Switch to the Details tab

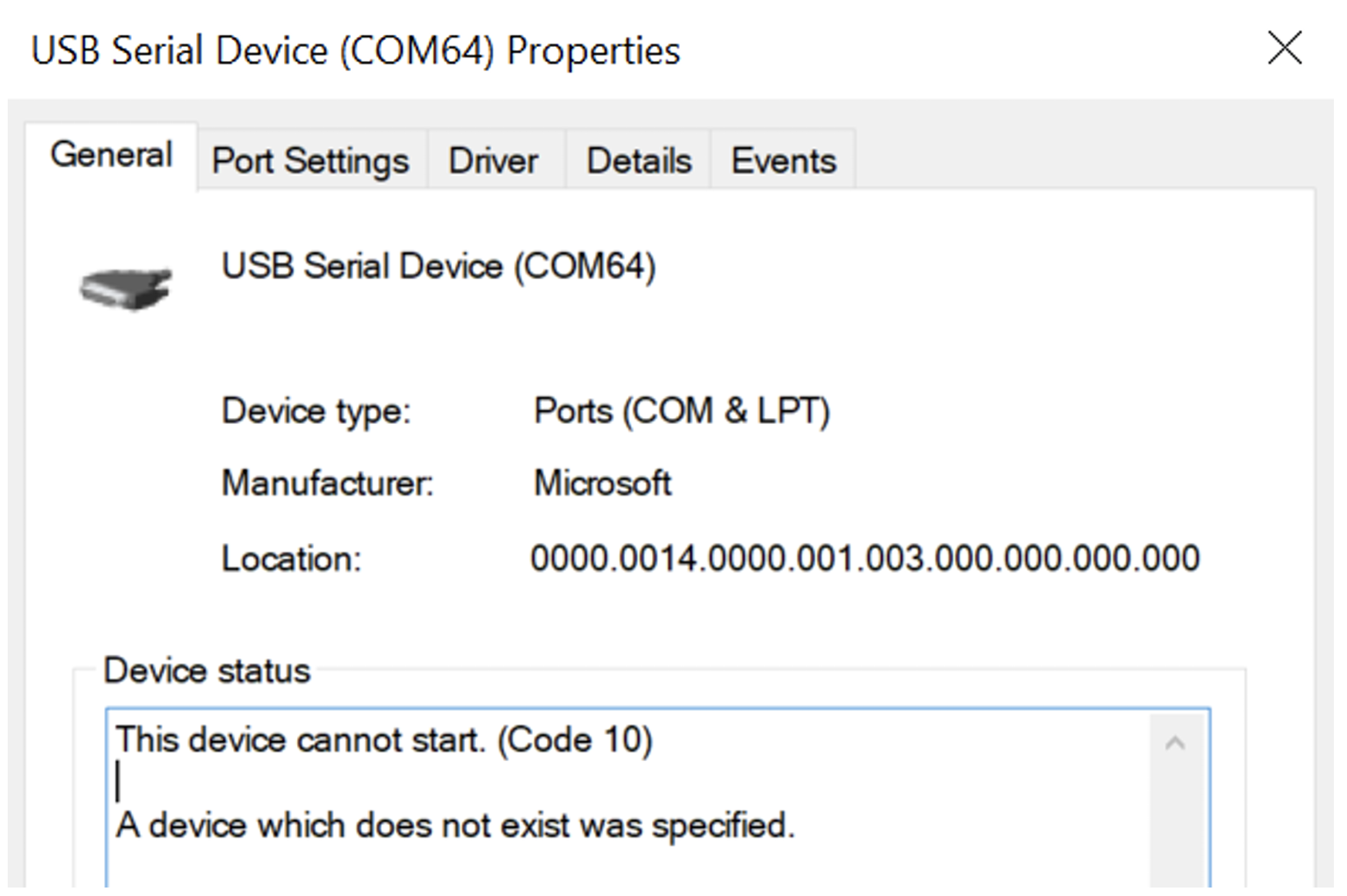click(639, 160)
